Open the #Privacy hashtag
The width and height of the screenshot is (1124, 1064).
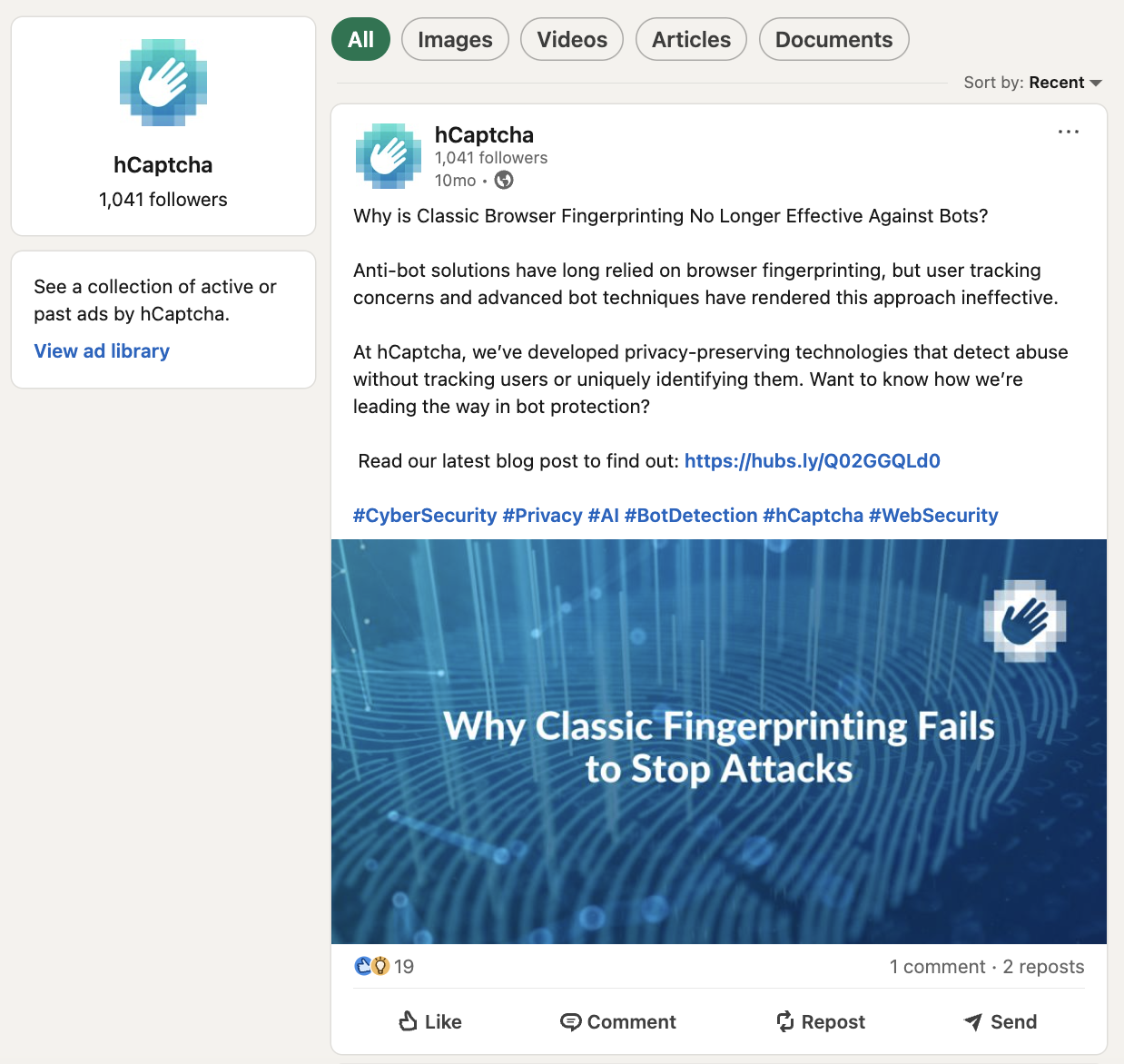point(542,516)
